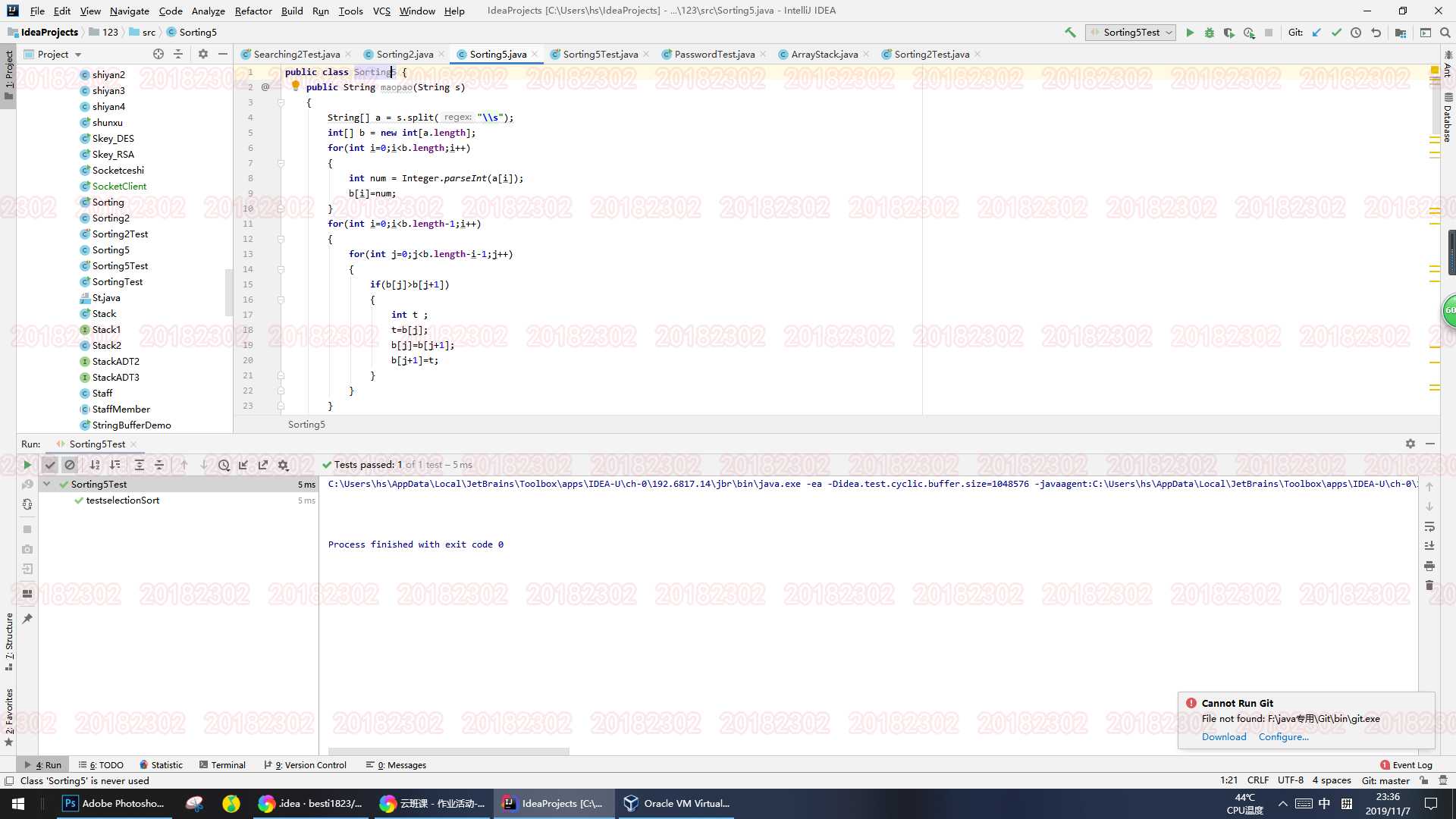Open the Analyze menu

tap(208, 11)
